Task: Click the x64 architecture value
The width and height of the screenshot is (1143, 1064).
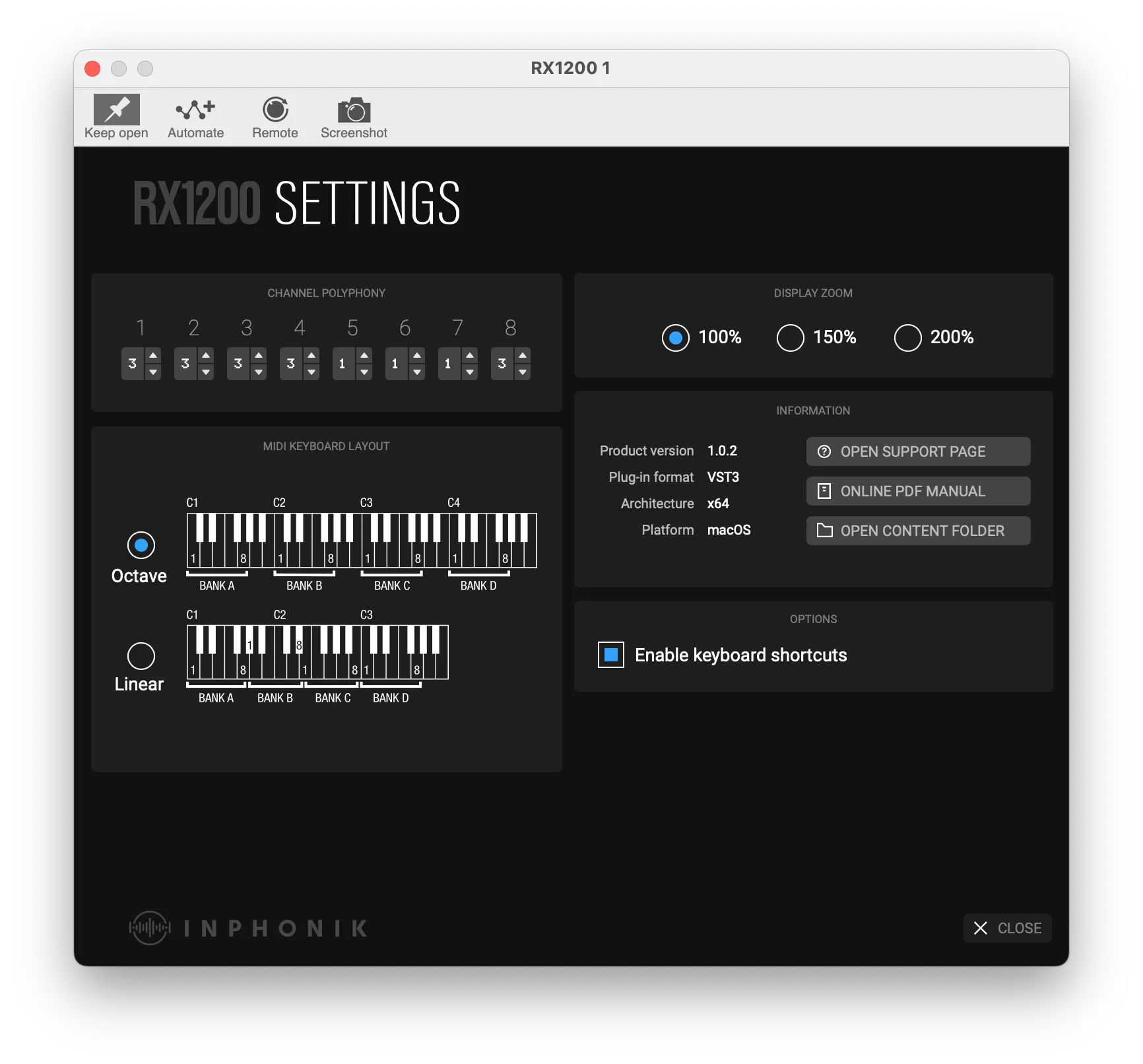Action: [718, 504]
